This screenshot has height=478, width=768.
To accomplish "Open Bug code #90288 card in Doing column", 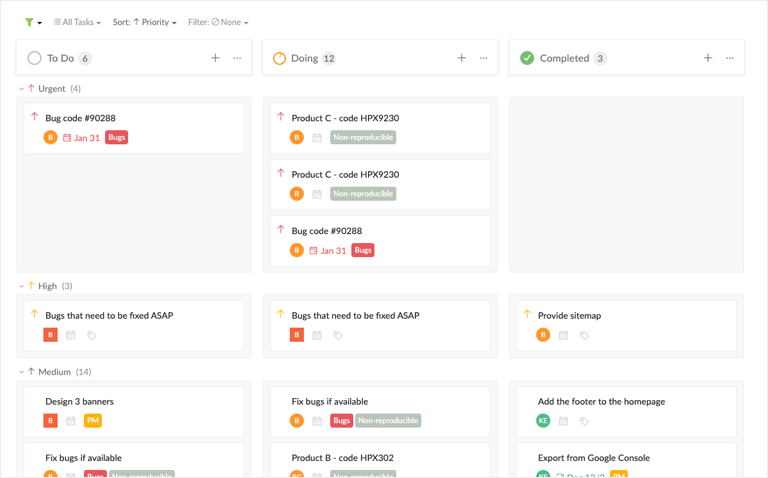I will pyautogui.click(x=380, y=241).
